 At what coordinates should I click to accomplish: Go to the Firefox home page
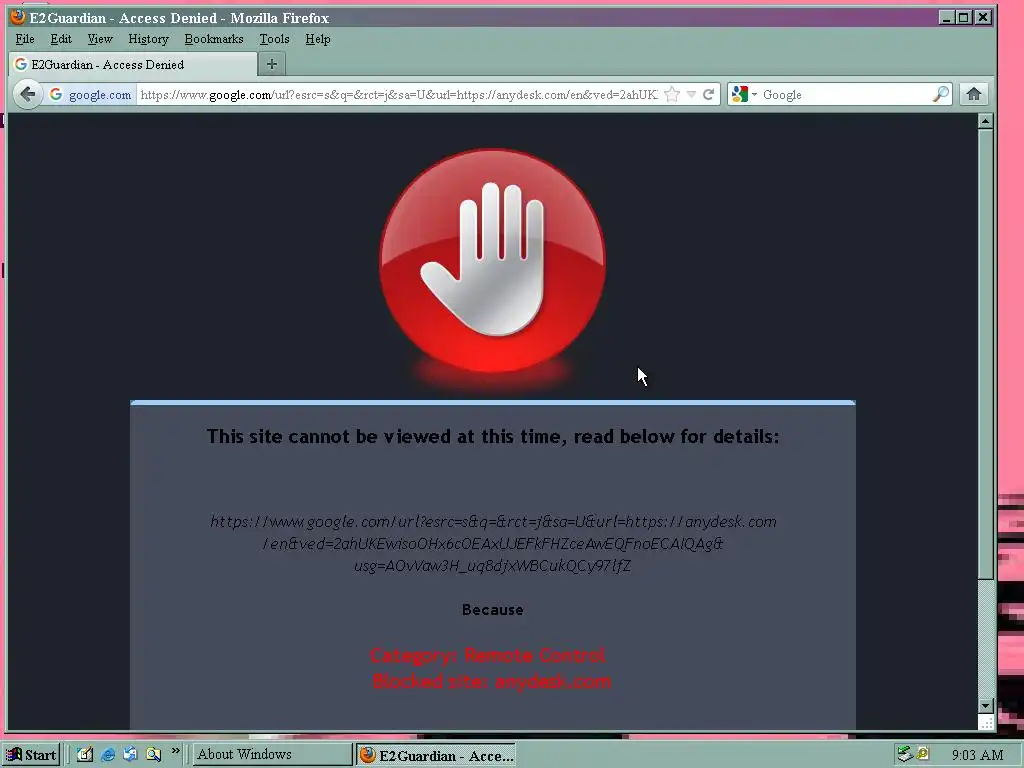974,95
